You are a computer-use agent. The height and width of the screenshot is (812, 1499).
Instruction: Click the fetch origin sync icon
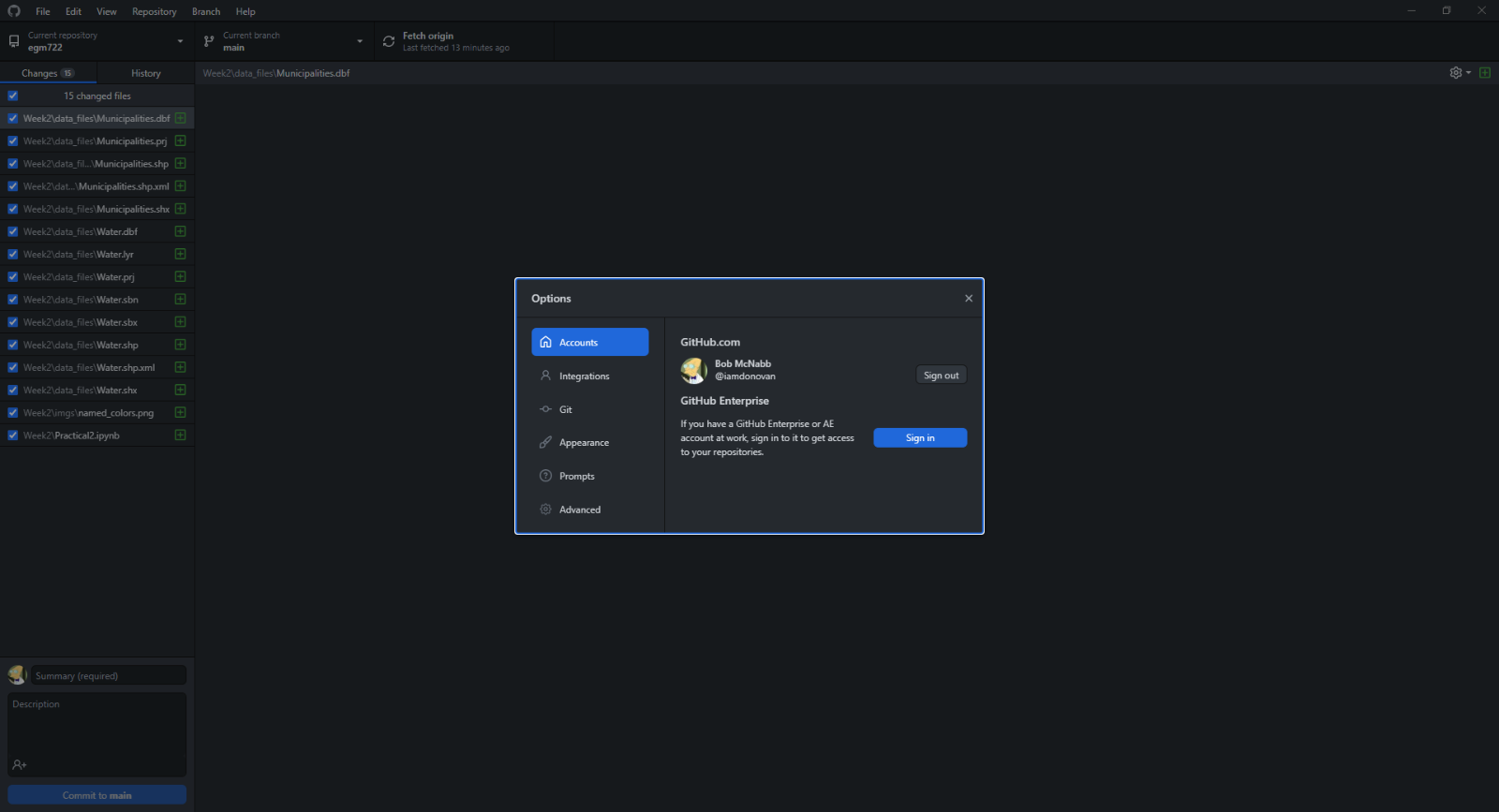pos(389,41)
